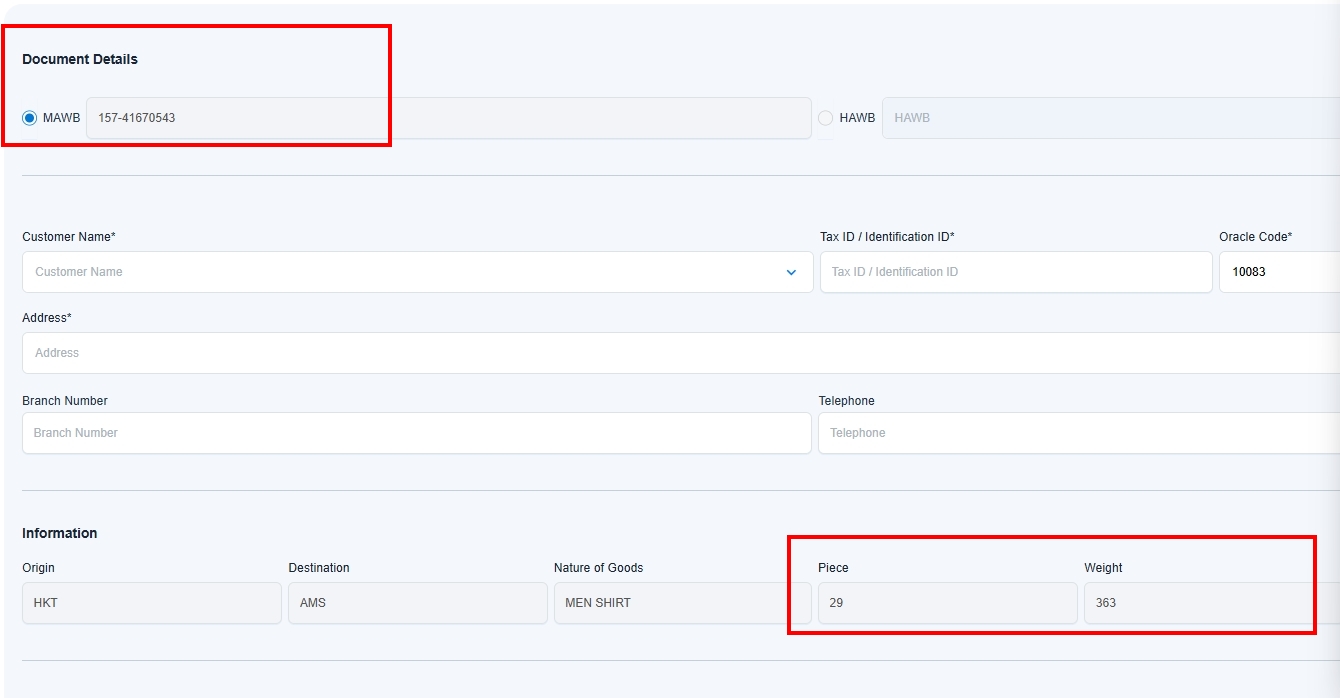
Task: Click the Customer Name chevron arrow
Action: (x=791, y=272)
